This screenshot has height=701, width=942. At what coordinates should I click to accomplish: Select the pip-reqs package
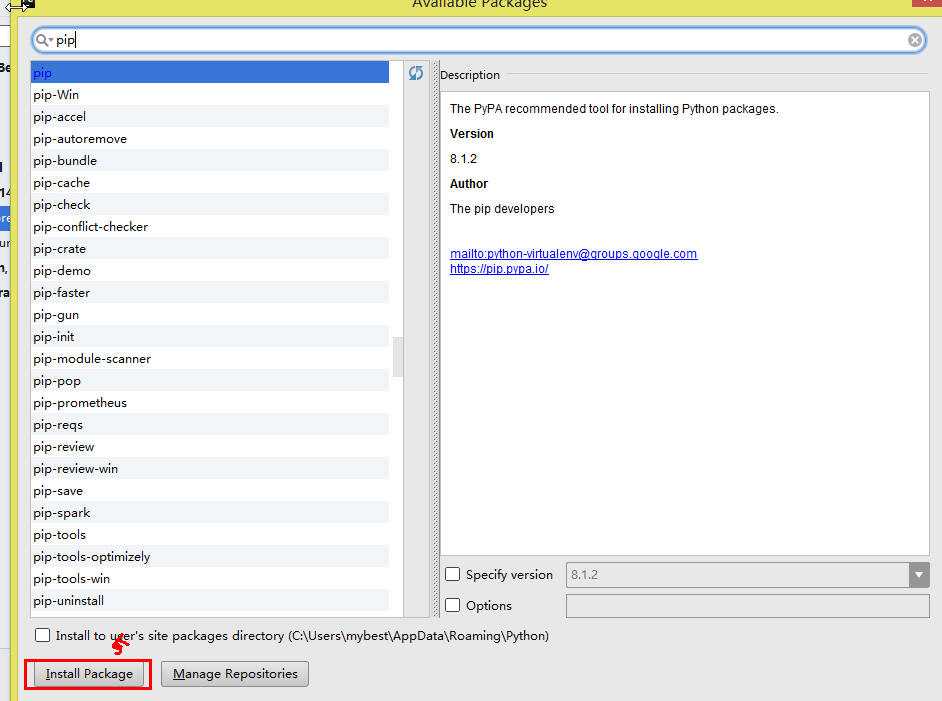[x=210, y=425]
